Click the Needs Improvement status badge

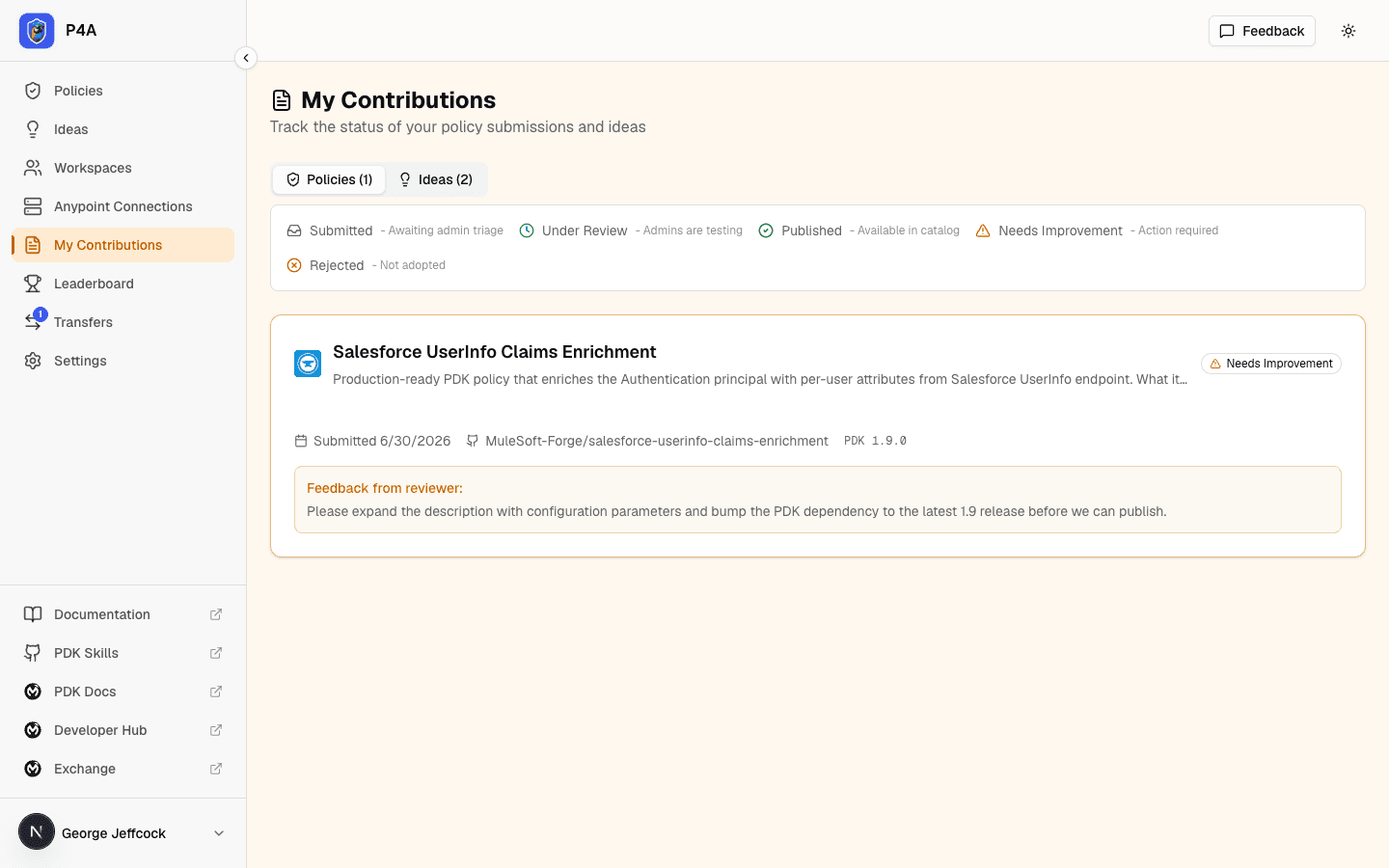[x=1271, y=364]
